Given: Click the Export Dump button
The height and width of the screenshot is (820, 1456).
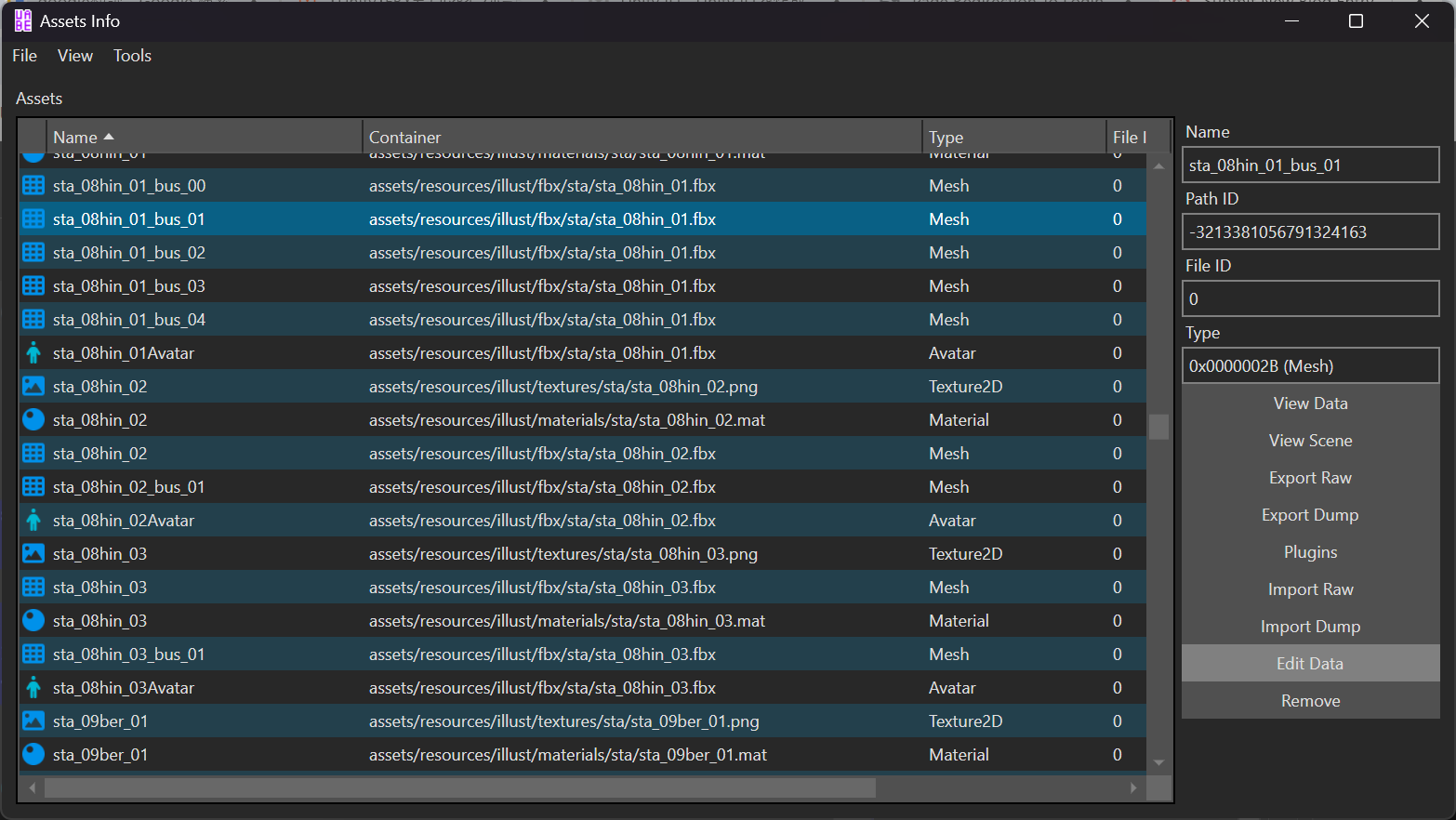Looking at the screenshot, I should [x=1310, y=514].
